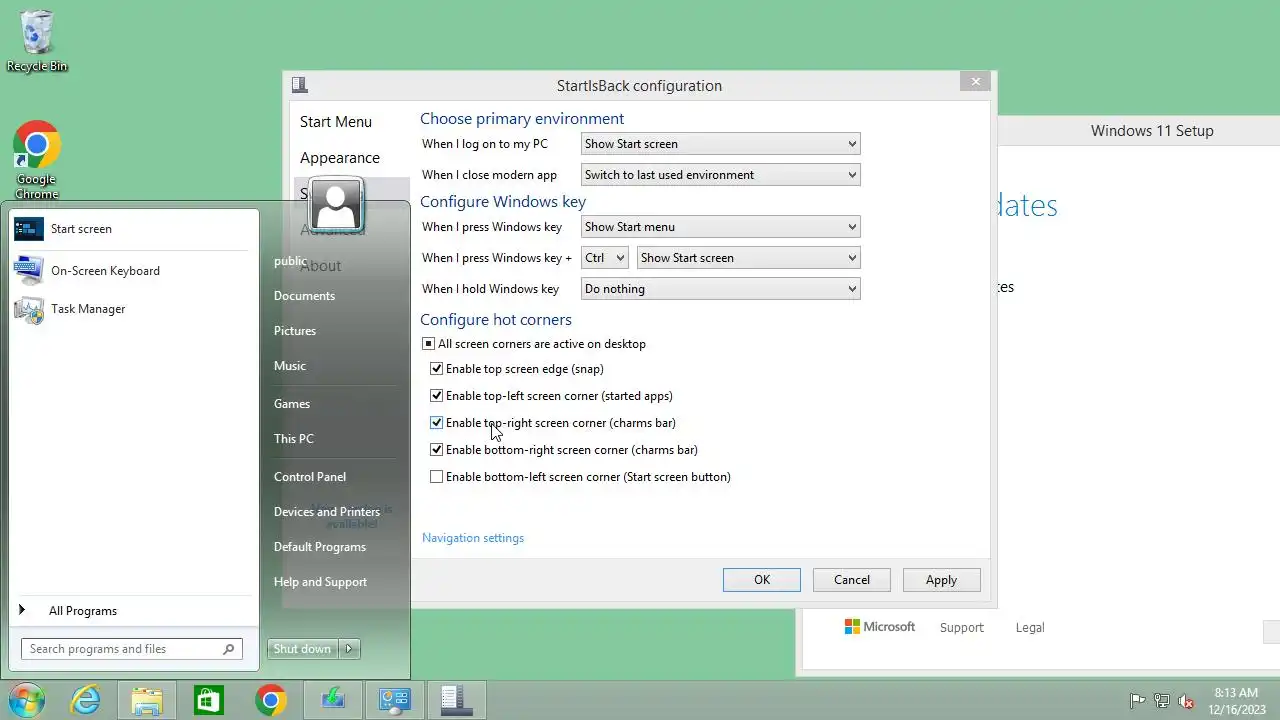The image size is (1280, 720).
Task: Open the Start orb button on taskbar
Action: 27,700
